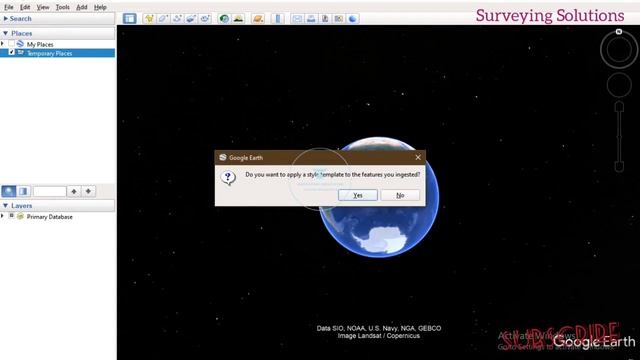The width and height of the screenshot is (640, 360).
Task: Click the Add Placemark pushpin icon
Action: (x=149, y=18)
